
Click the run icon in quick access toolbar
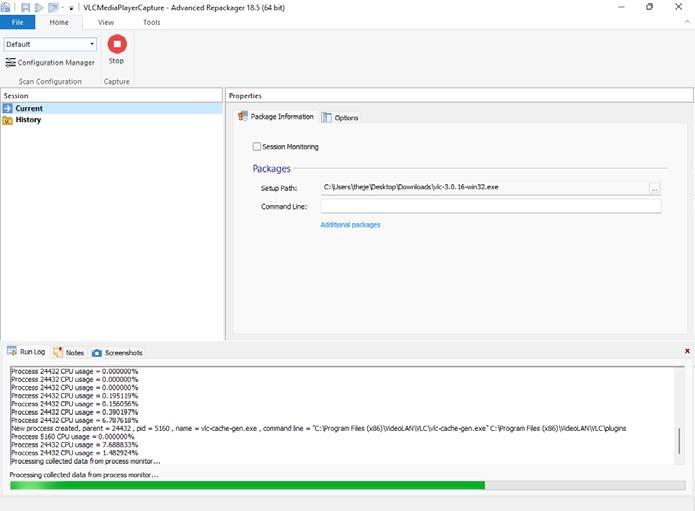39,8
